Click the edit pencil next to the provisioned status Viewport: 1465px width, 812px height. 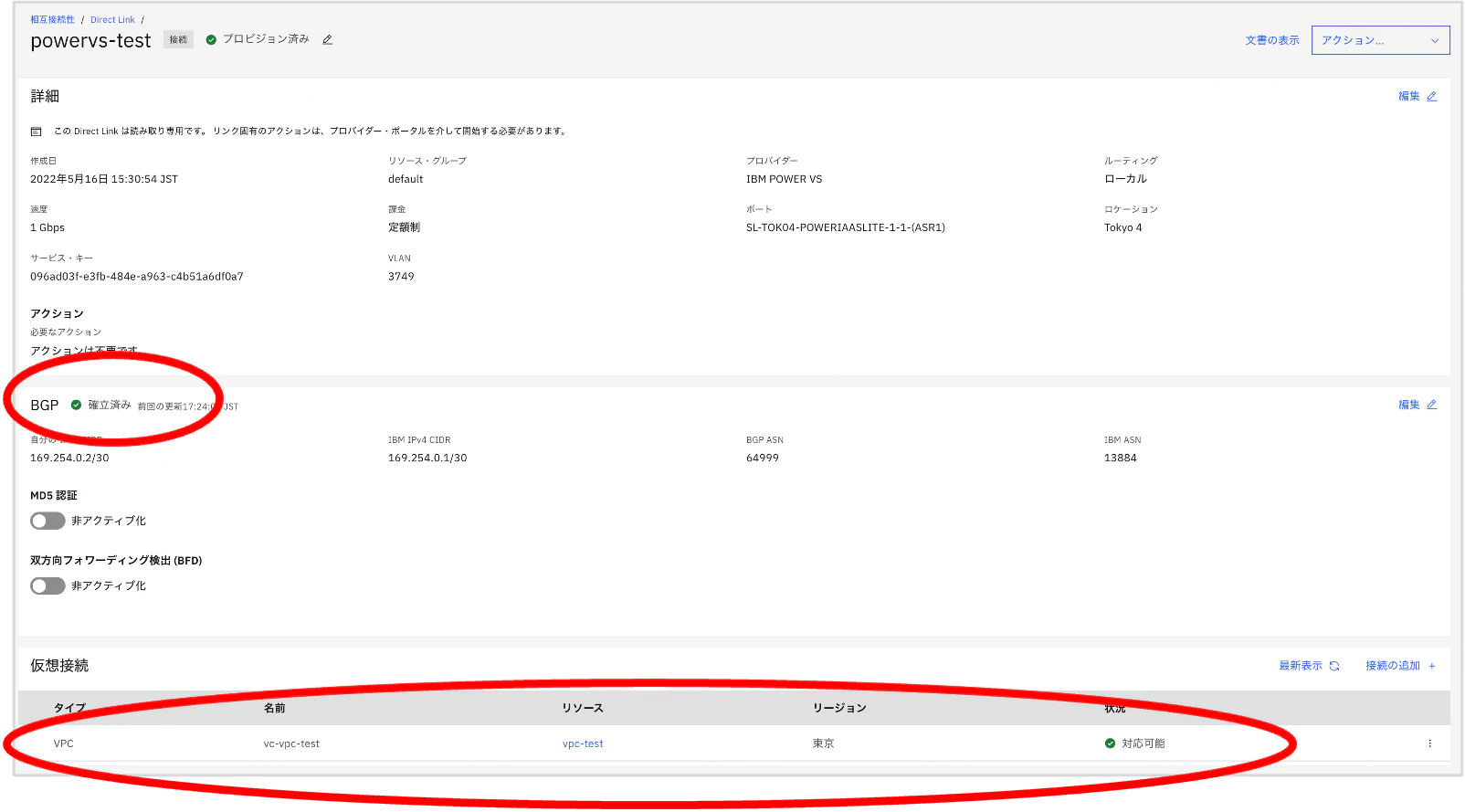pos(327,40)
